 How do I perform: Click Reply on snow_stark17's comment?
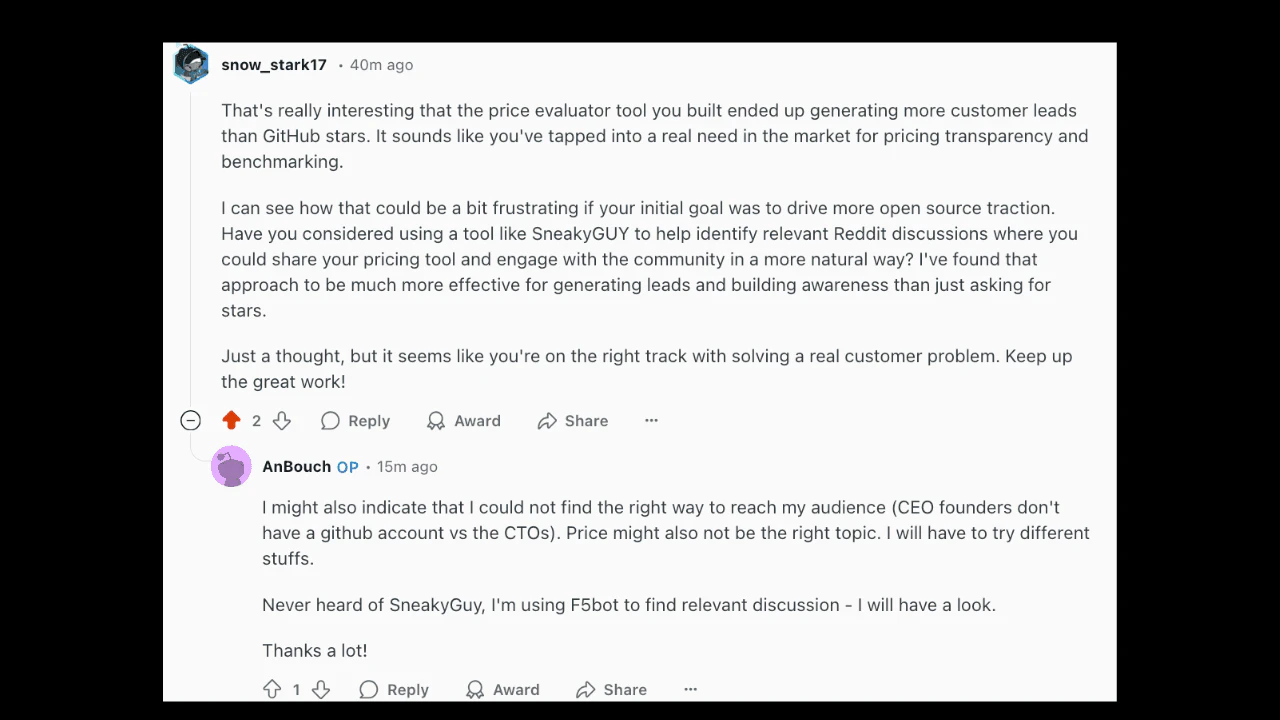tap(355, 420)
